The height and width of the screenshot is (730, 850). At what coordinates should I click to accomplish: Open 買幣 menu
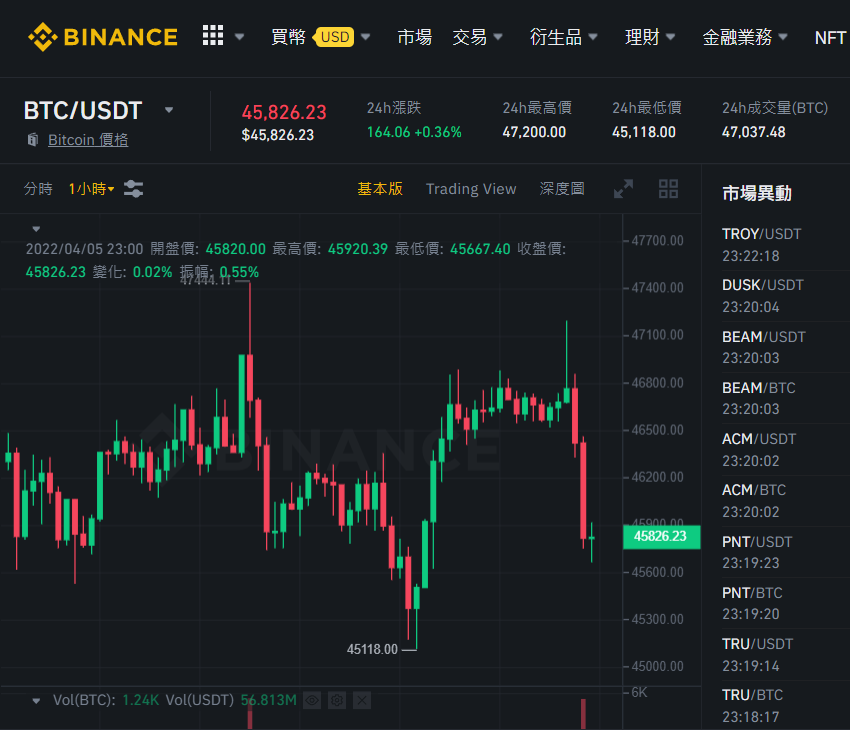[x=288, y=37]
